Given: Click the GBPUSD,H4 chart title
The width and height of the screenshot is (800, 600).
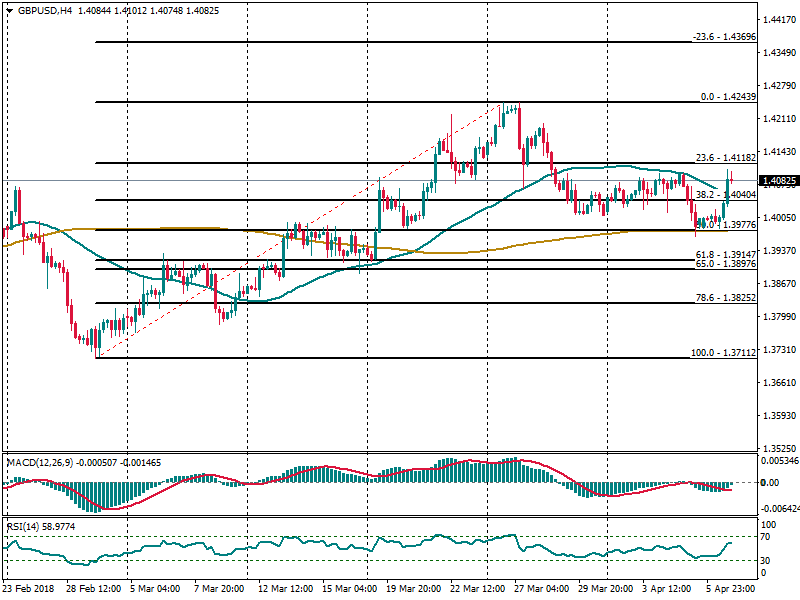Looking at the screenshot, I should [44, 11].
